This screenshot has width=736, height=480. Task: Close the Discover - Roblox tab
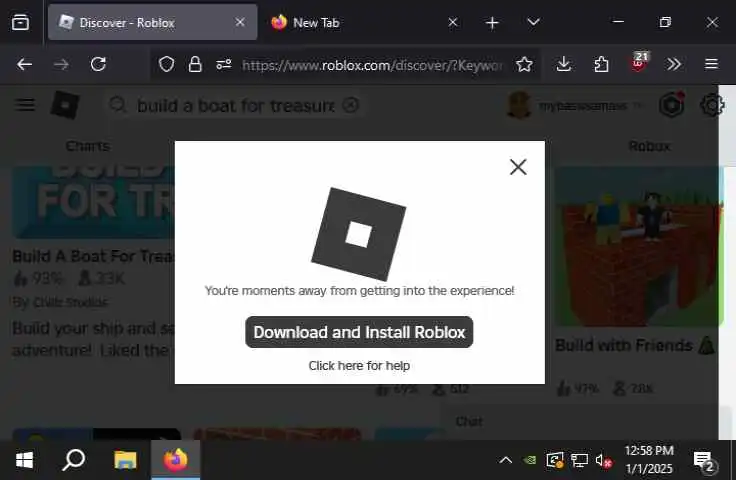tap(240, 22)
